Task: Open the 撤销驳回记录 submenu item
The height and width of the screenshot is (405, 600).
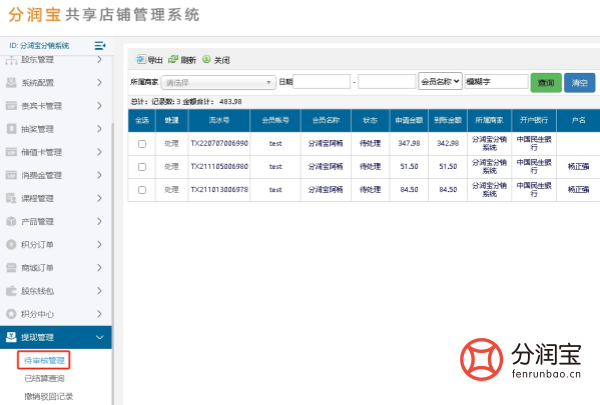Action: pos(49,396)
